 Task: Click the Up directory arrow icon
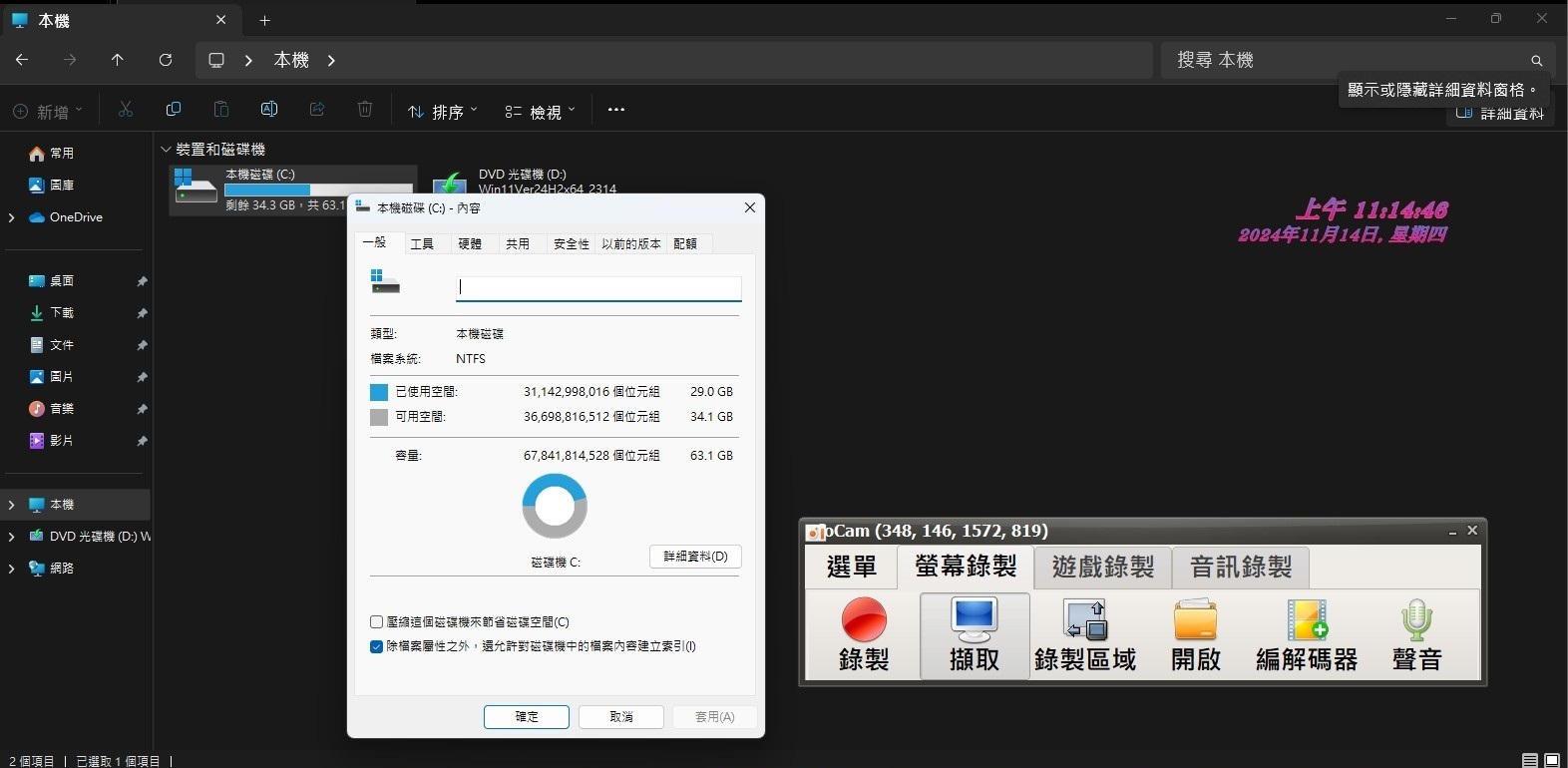[x=118, y=60]
